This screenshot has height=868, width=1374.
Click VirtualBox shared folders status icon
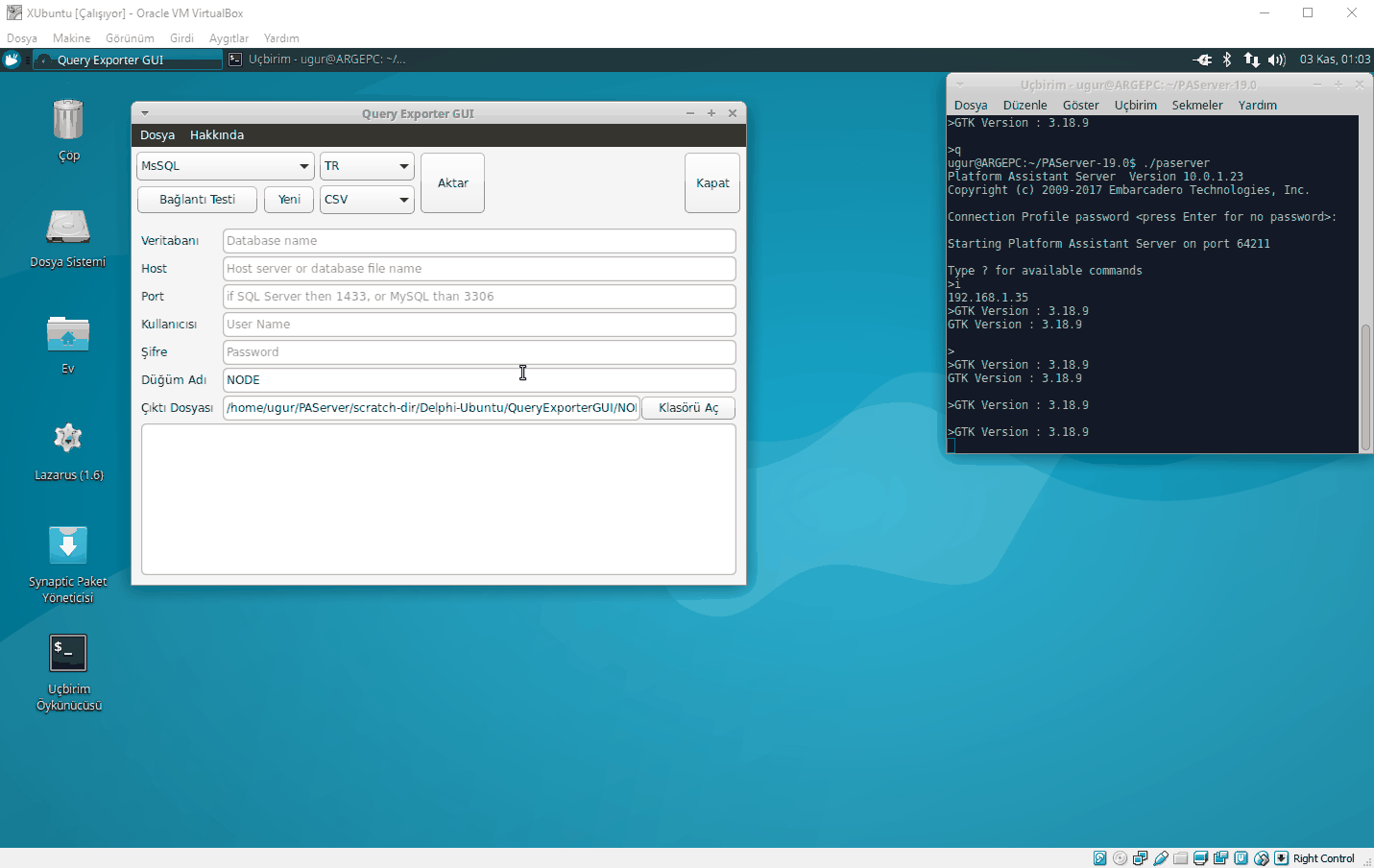tap(1181, 858)
